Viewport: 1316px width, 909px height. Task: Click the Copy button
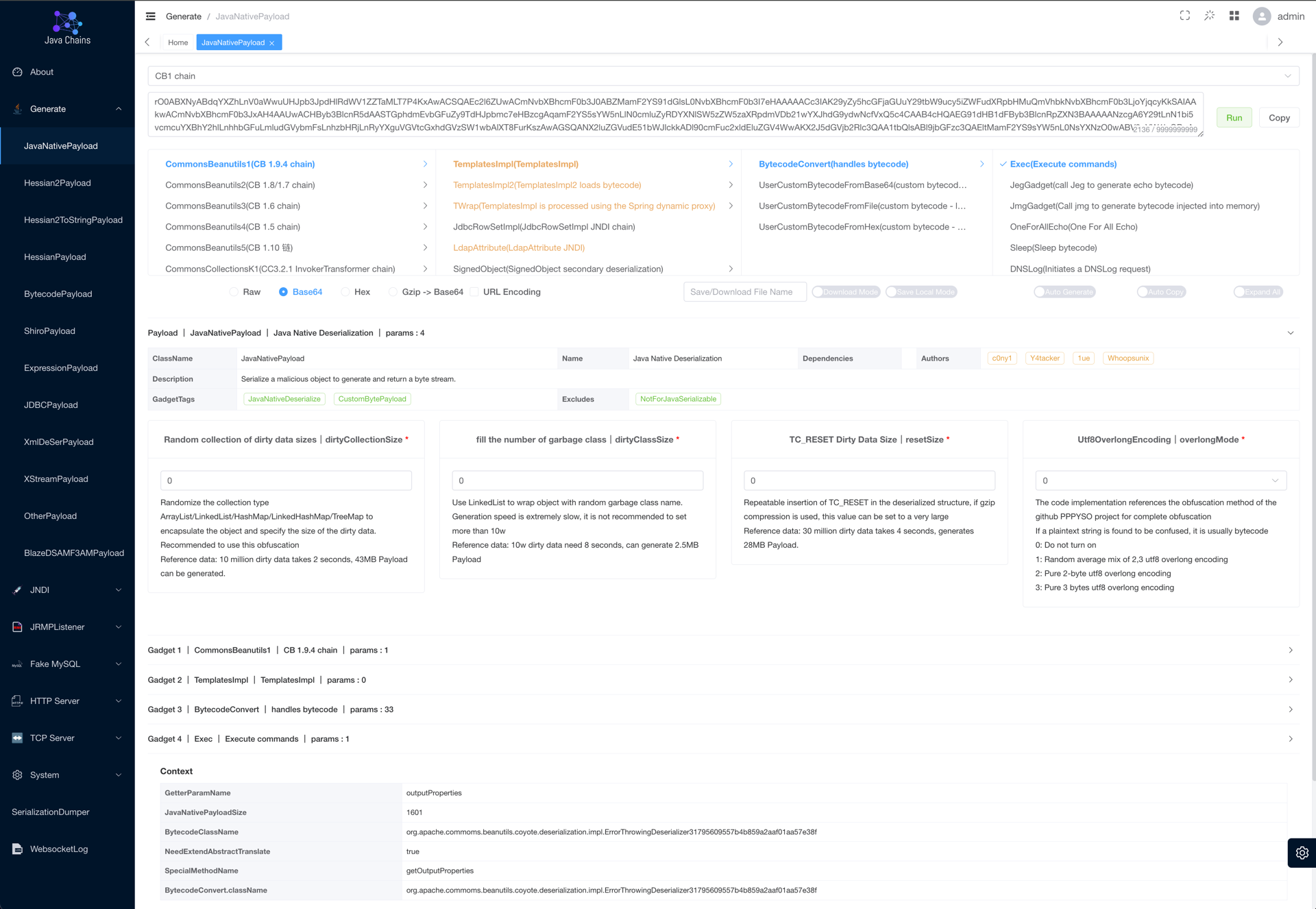(1278, 118)
